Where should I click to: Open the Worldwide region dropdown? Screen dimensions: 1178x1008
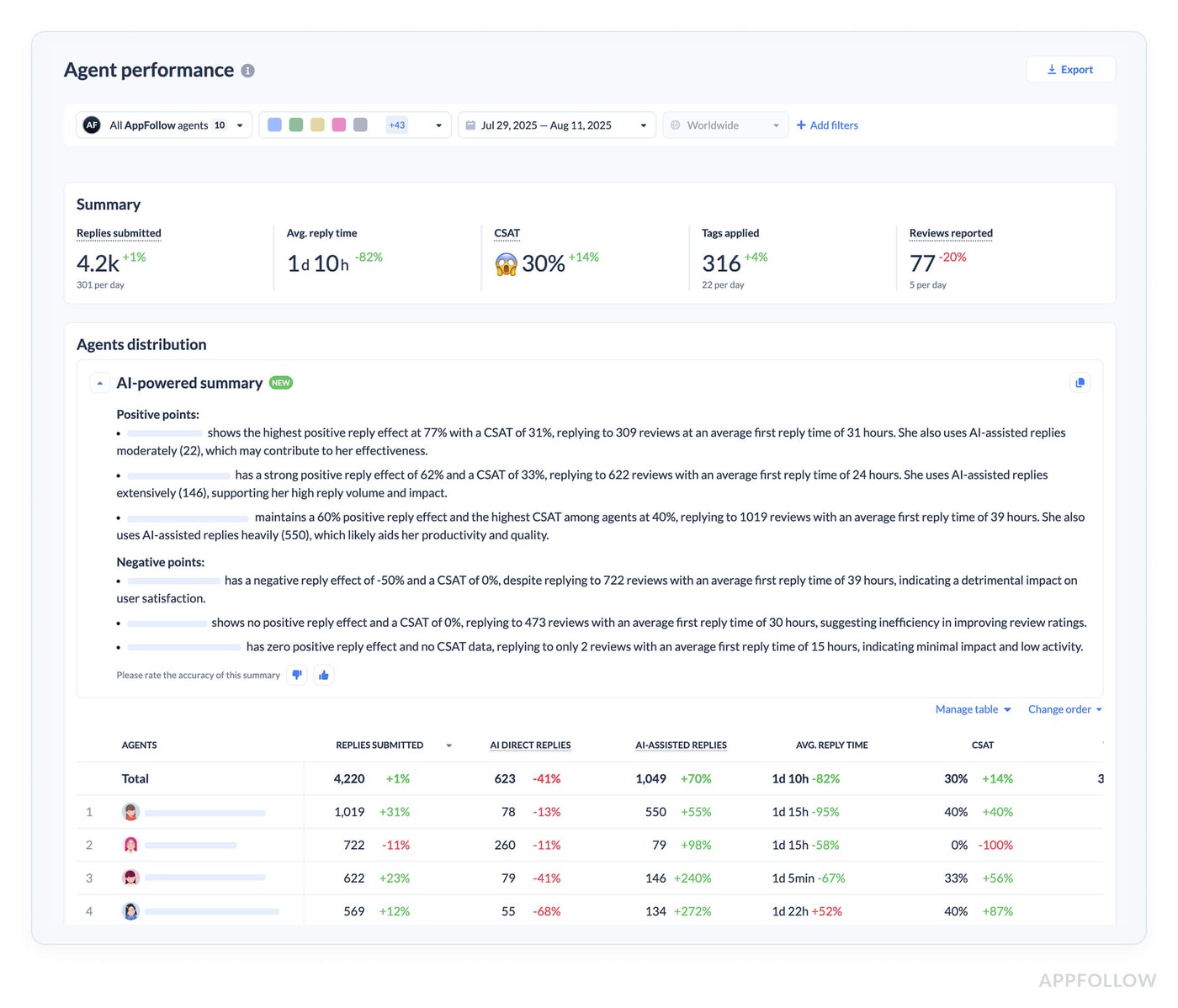725,125
